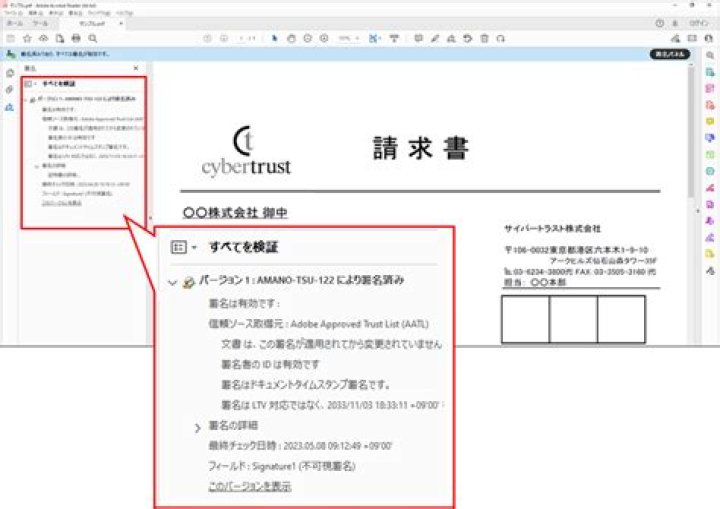Click the notifications bell icon
This screenshot has height=509, width=720.
coord(675,23)
